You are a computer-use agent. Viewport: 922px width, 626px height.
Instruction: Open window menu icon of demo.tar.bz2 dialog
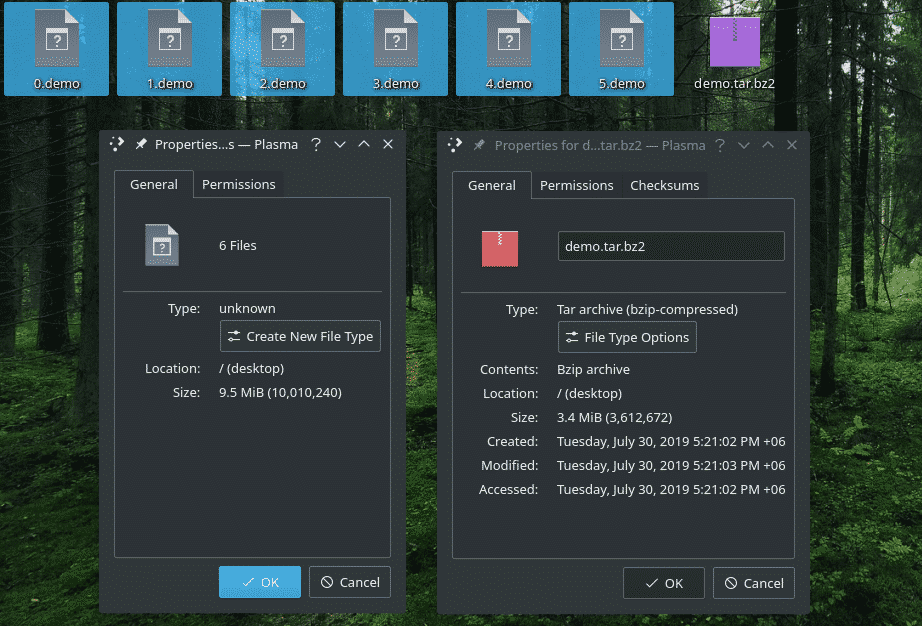click(x=455, y=145)
